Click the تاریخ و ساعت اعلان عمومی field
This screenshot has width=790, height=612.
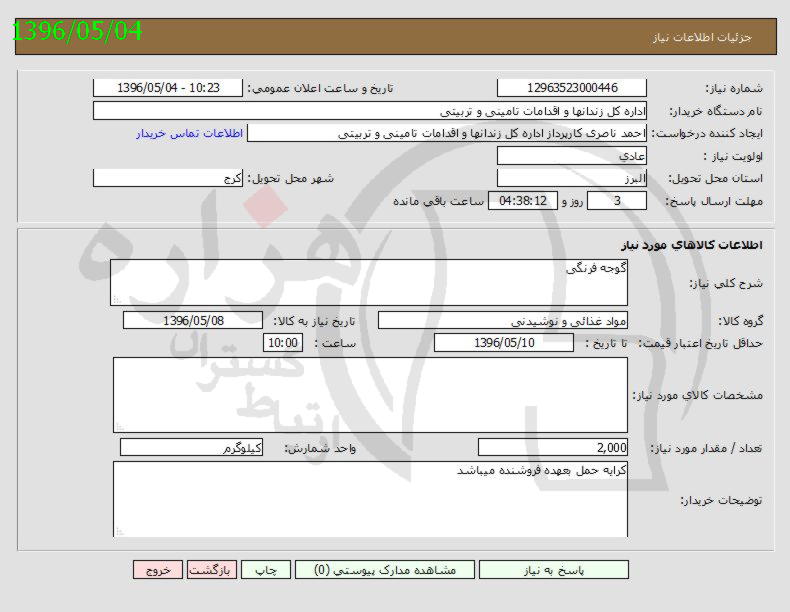(167, 88)
